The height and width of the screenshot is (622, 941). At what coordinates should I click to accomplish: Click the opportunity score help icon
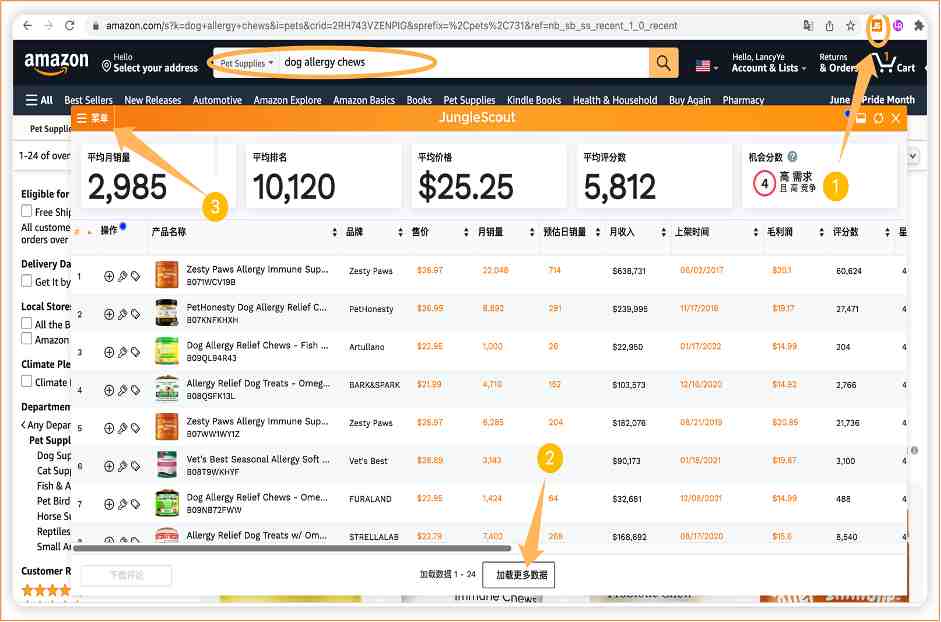tap(792, 157)
